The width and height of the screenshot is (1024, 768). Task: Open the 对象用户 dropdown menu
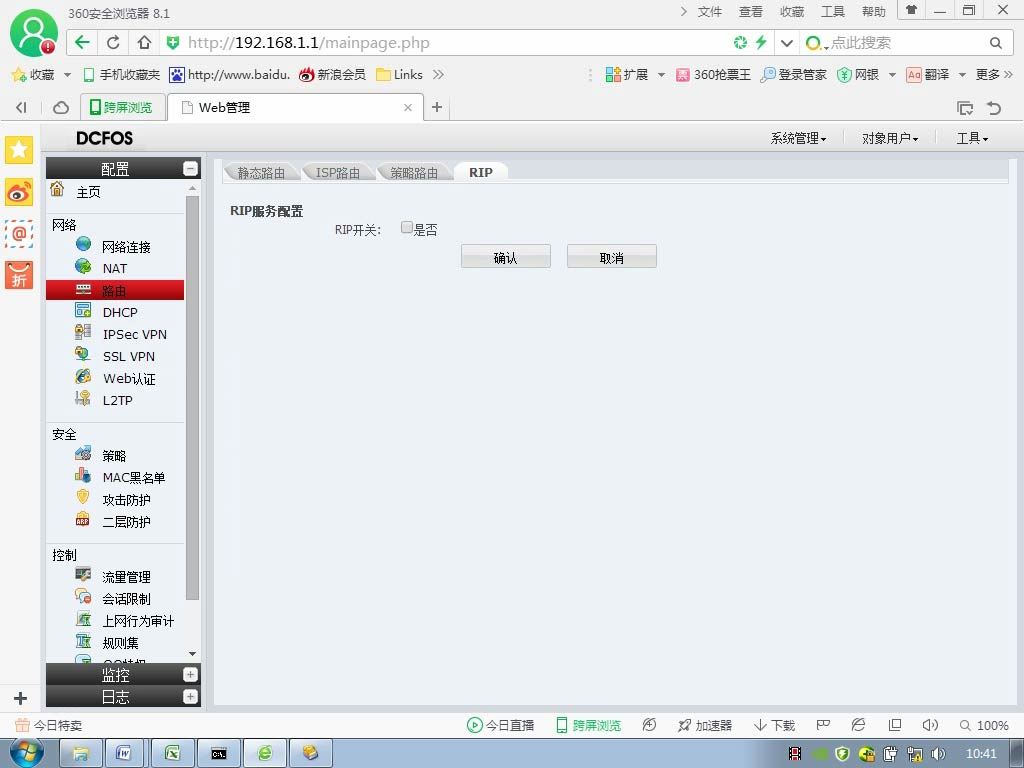pos(890,138)
